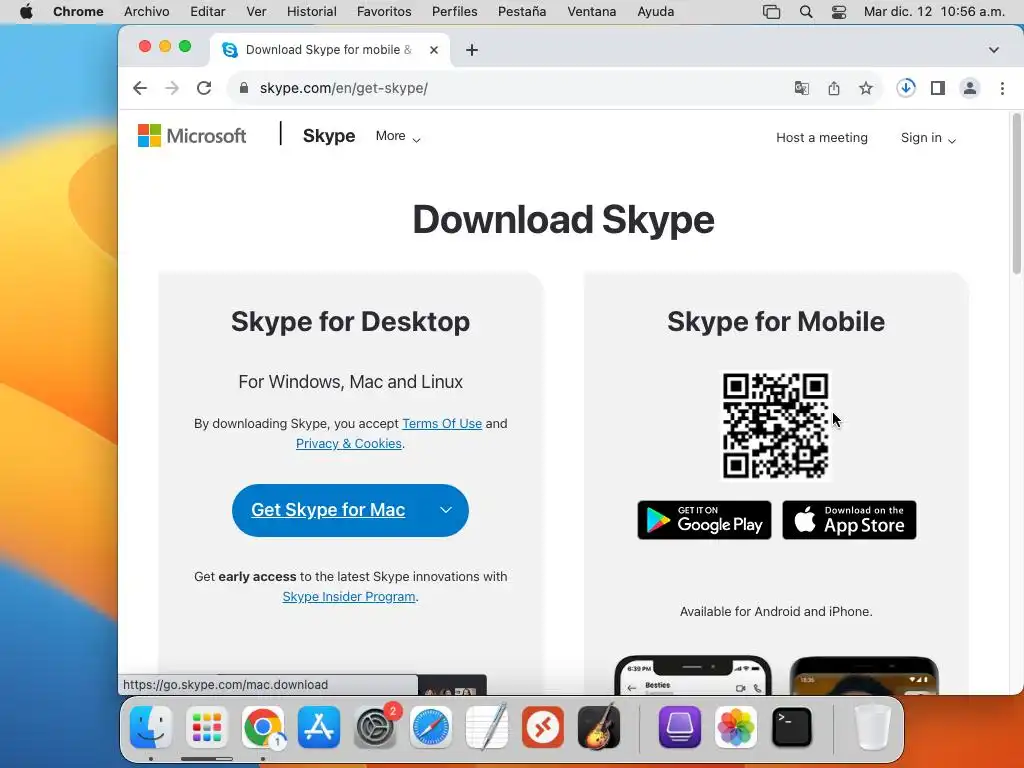Click the Skype brand link in header
The width and height of the screenshot is (1024, 768).
pos(329,136)
